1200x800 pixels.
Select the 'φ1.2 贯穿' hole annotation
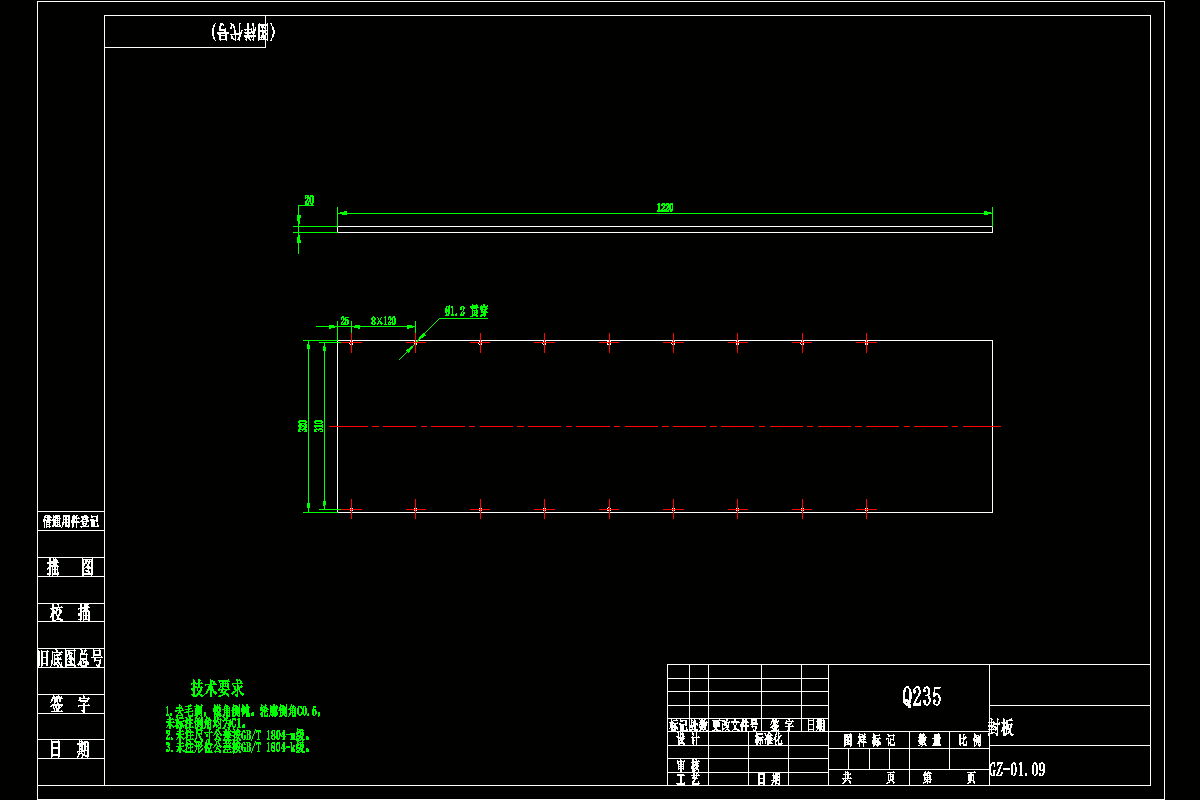point(466,311)
